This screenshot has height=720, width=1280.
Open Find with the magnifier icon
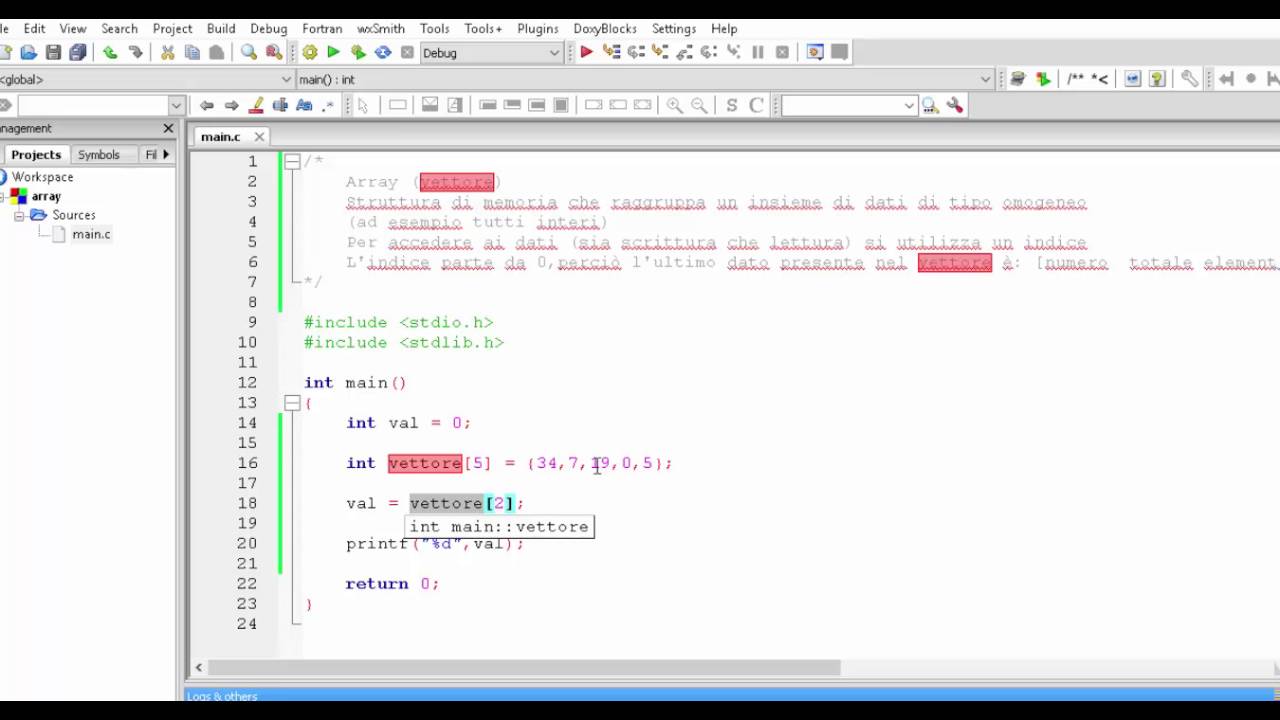249,53
